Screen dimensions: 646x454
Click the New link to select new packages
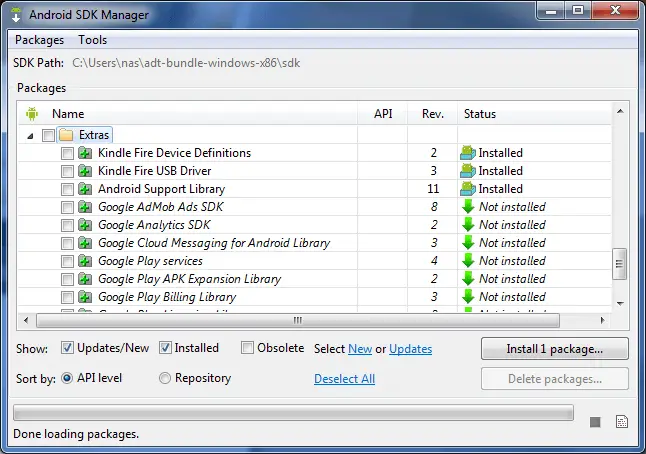click(x=360, y=349)
